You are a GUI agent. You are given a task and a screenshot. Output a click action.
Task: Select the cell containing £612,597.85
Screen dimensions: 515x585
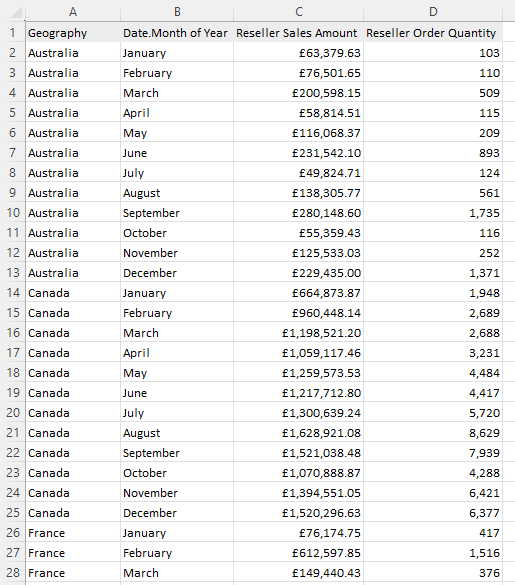(x=298, y=553)
